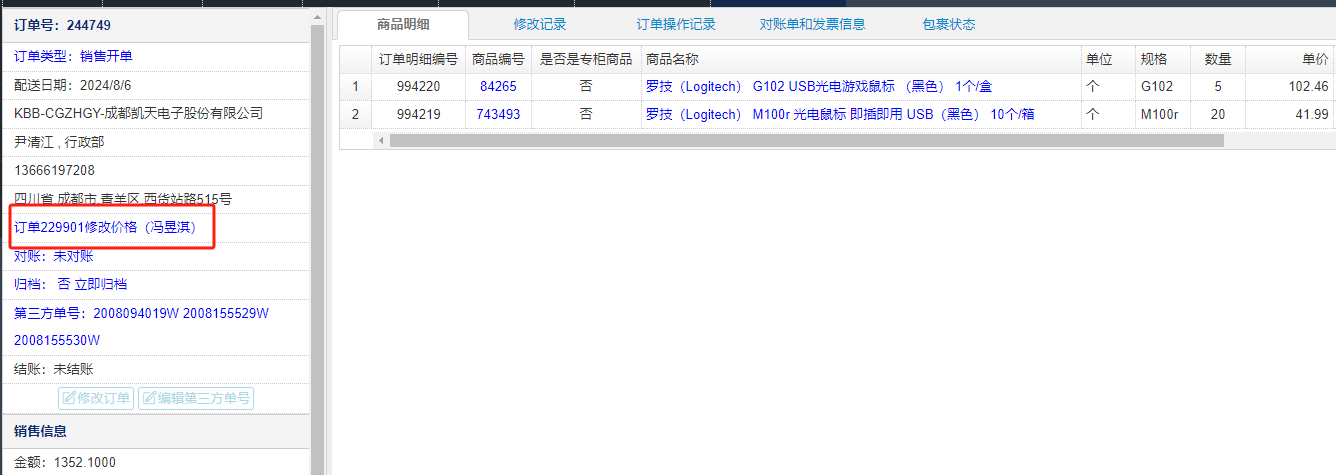This screenshot has width=1336, height=475.
Task: Click the 配送日期 2024/8/6 line
Action: (x=73, y=85)
